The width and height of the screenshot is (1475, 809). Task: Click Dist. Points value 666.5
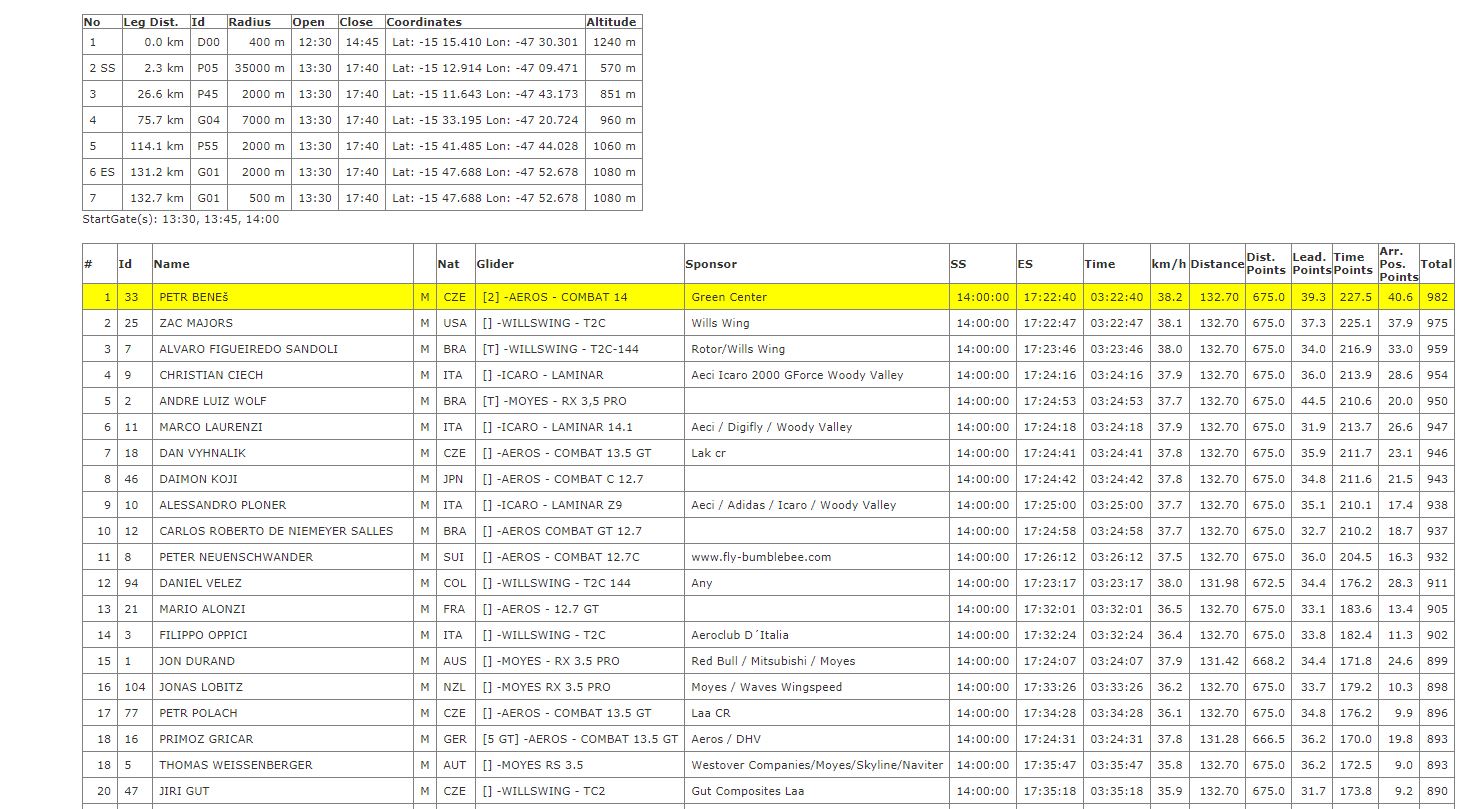1268,739
